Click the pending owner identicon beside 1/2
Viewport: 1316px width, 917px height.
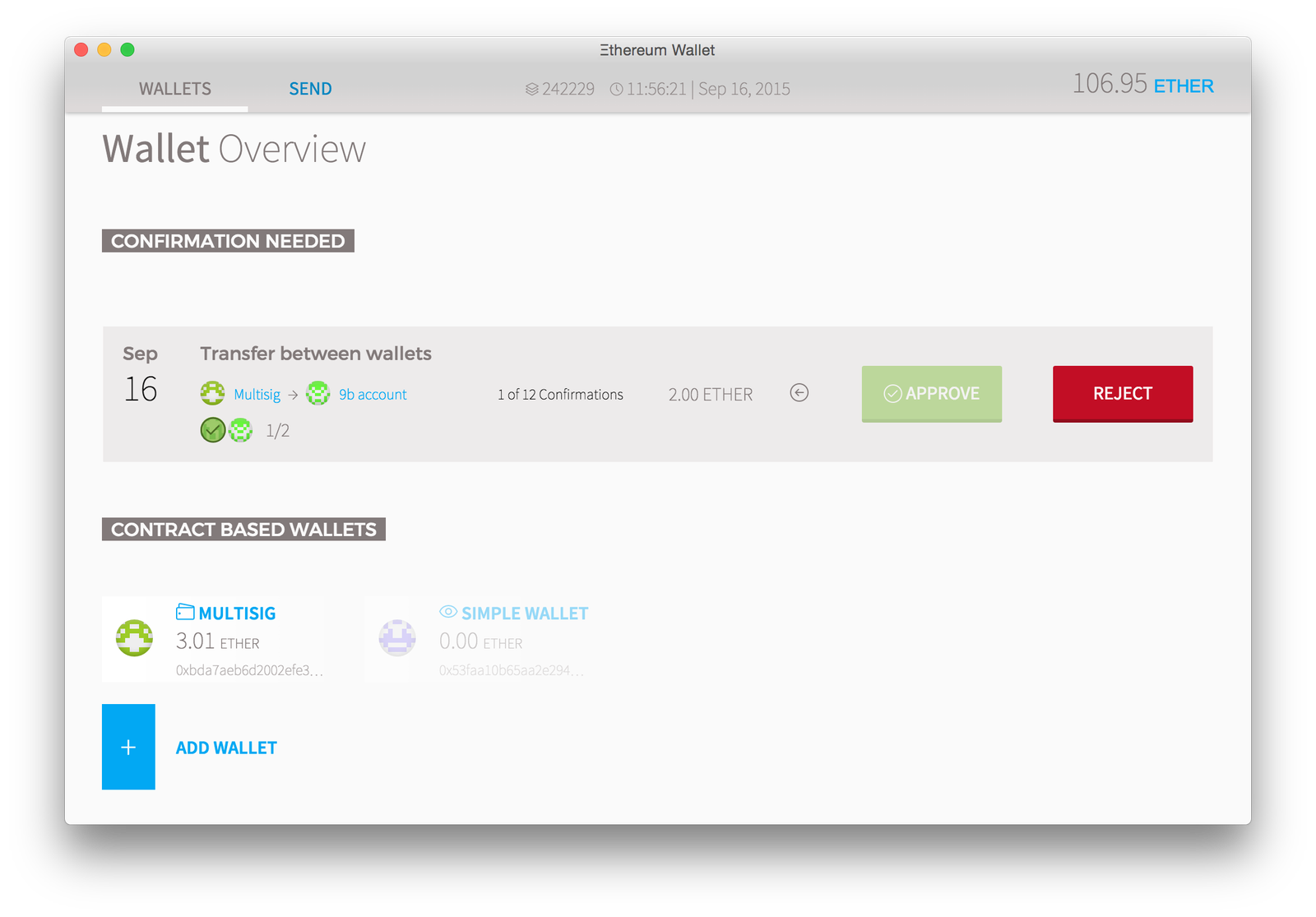point(240,430)
